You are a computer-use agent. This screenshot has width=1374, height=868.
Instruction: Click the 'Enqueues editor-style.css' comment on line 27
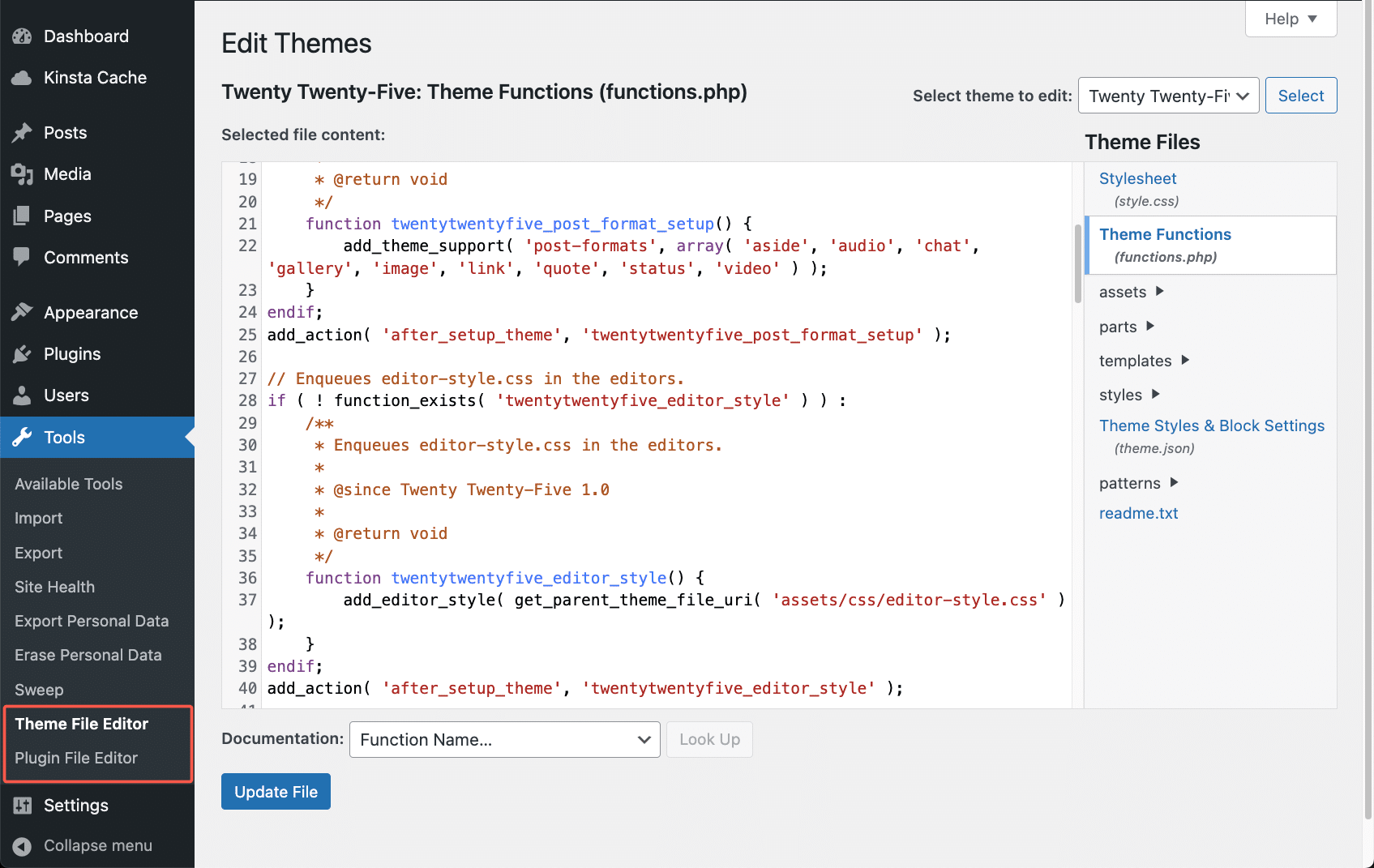tap(476, 378)
